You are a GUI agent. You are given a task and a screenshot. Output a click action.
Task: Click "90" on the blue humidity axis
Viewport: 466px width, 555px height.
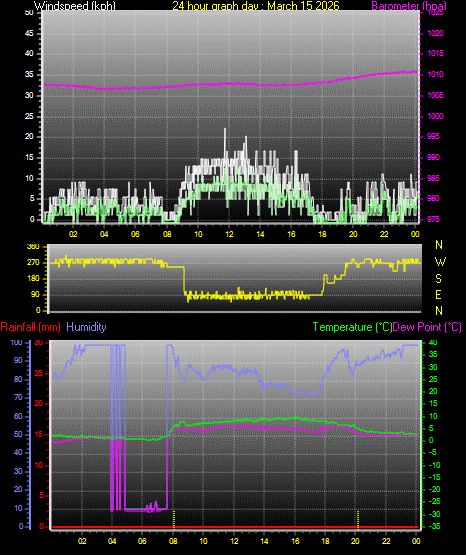pos(18,360)
